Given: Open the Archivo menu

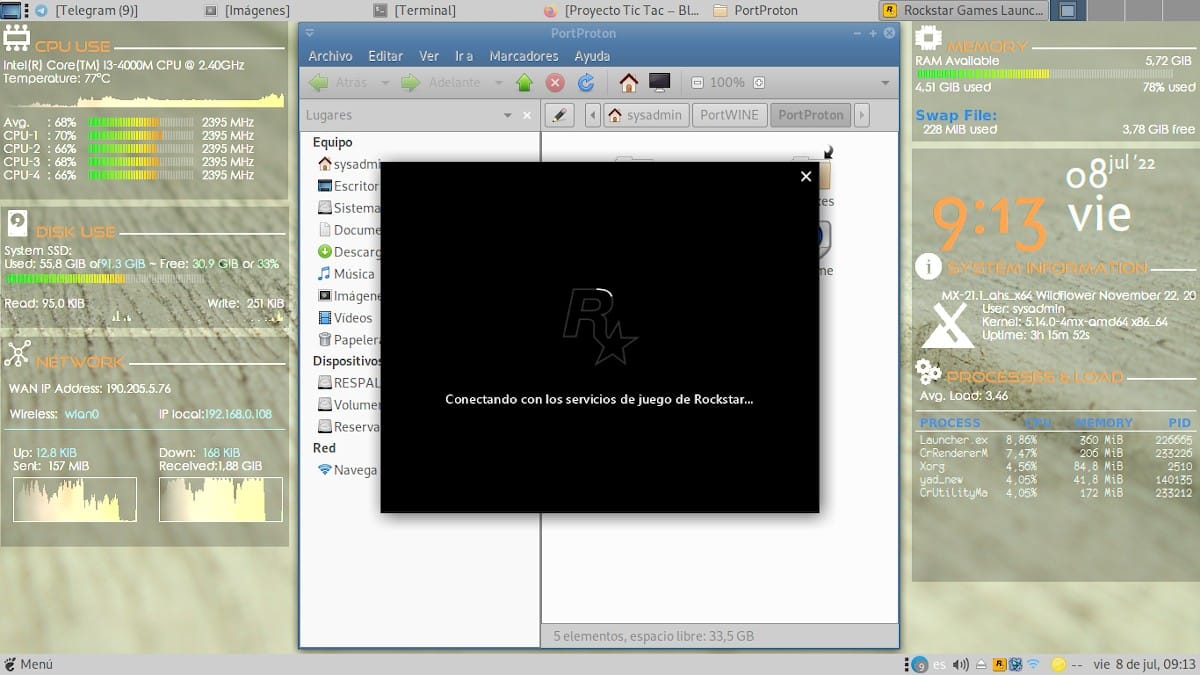Looking at the screenshot, I should coord(330,56).
